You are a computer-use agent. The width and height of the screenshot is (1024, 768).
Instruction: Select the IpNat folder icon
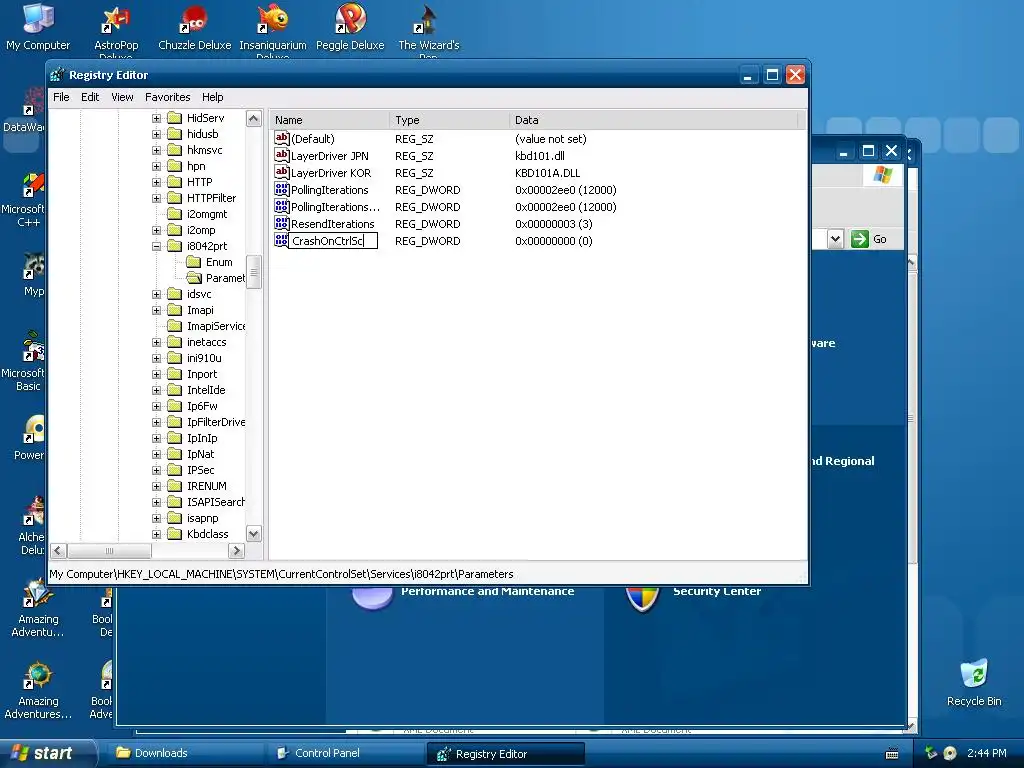click(174, 454)
